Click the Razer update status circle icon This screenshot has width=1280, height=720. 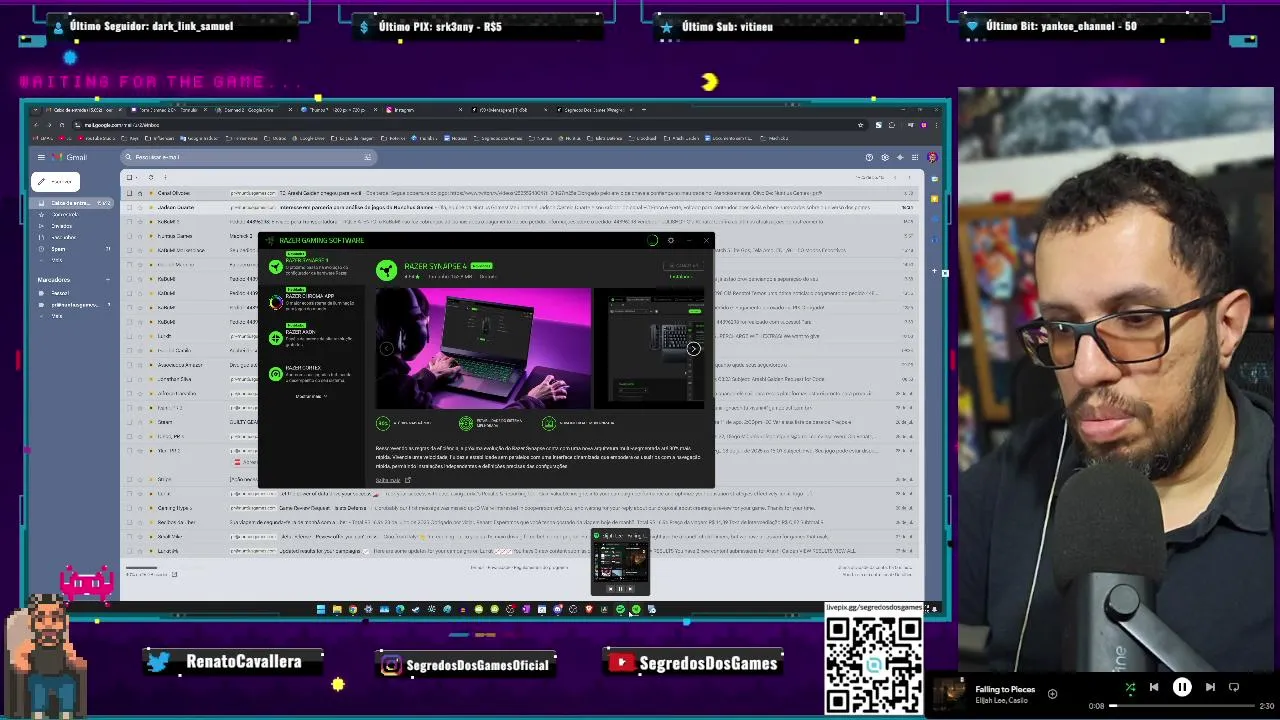pos(653,240)
